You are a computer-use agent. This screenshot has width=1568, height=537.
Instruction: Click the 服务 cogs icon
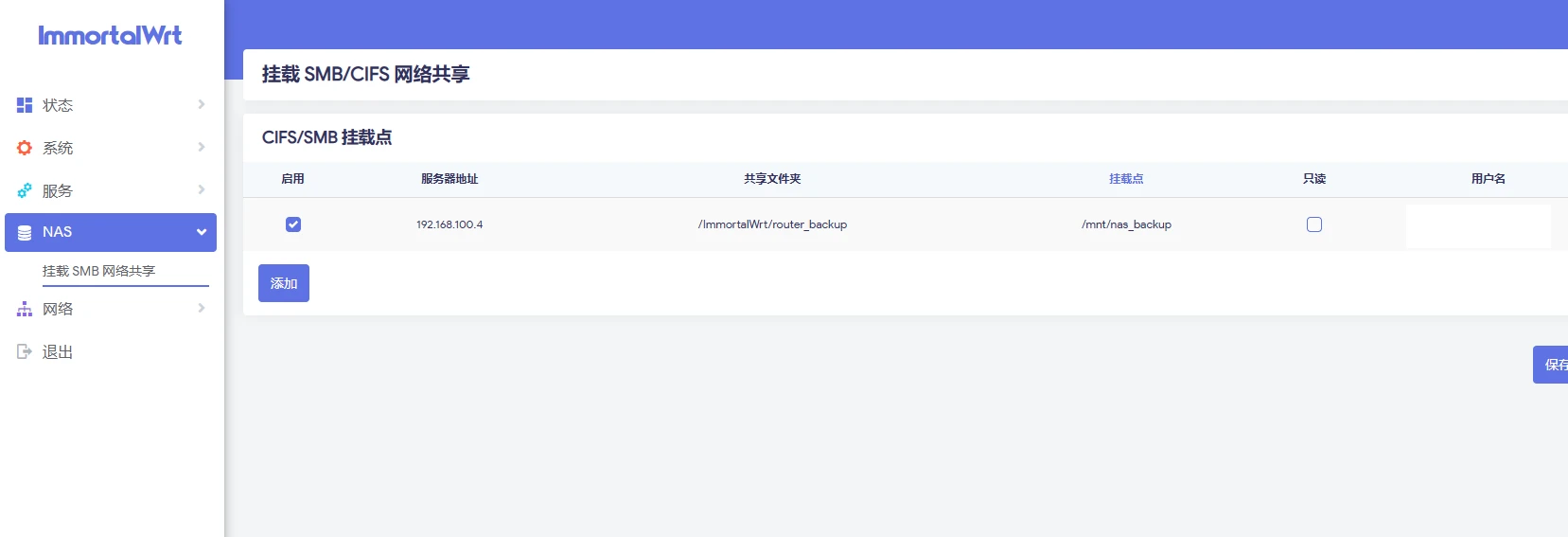pyautogui.click(x=25, y=190)
